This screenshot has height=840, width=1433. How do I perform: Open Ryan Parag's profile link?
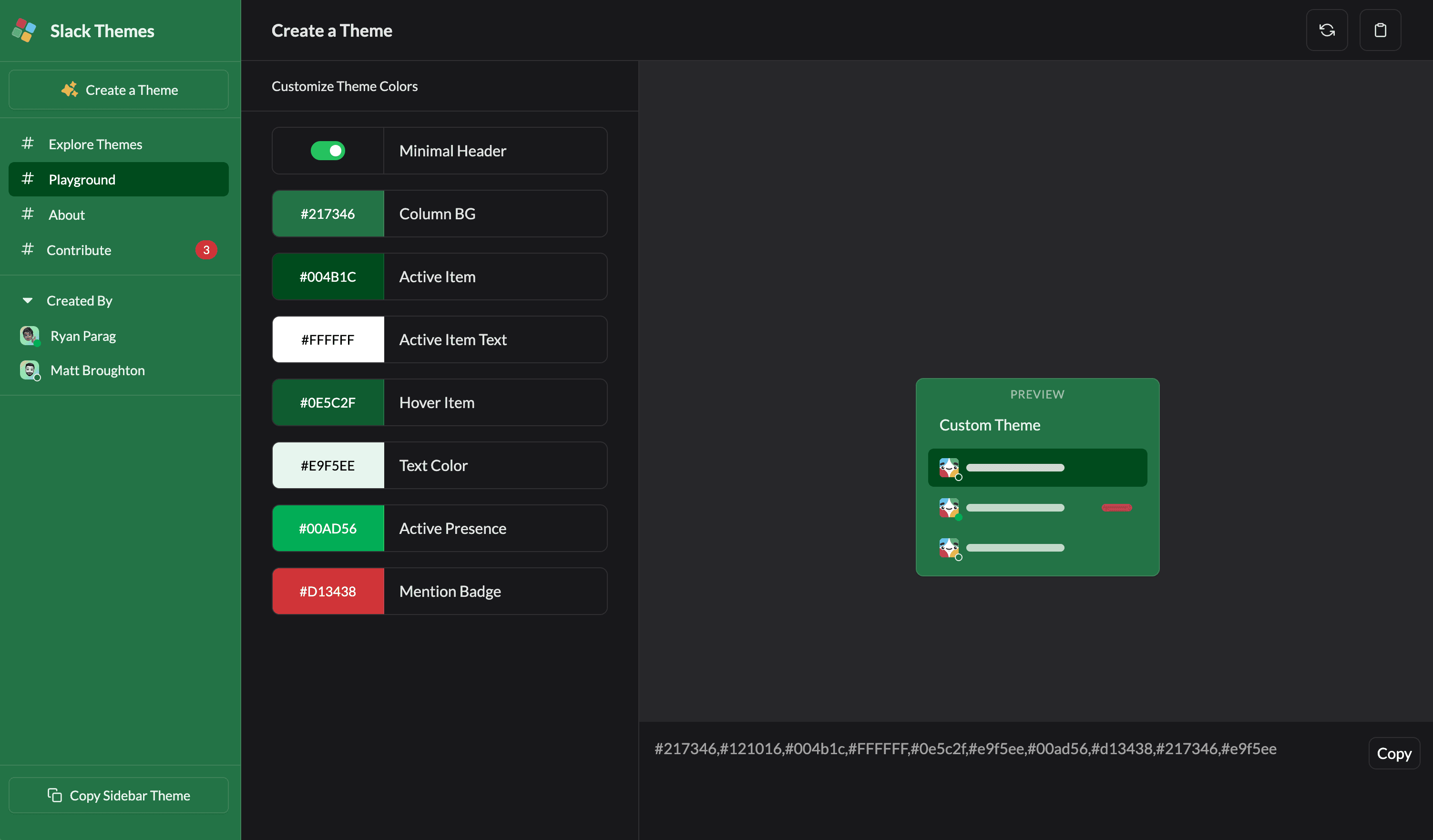(x=83, y=336)
